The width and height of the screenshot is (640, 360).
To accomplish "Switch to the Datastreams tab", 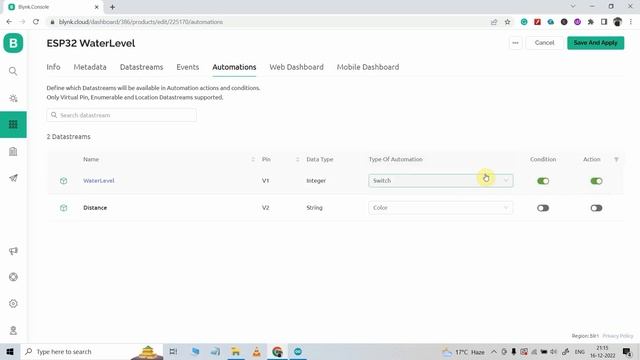I will click(141, 67).
